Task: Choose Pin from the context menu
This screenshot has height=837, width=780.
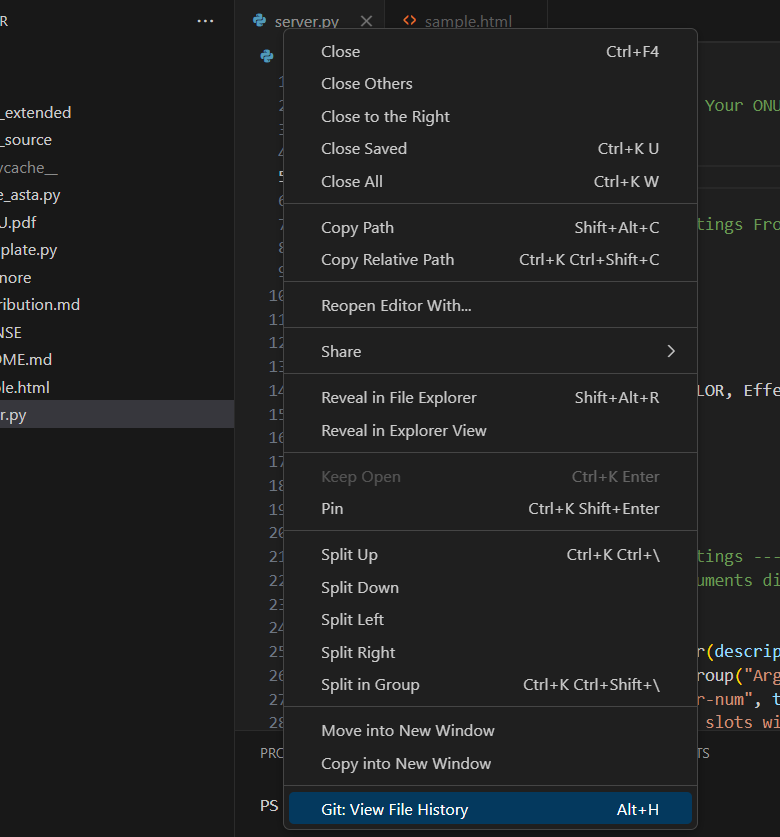Action: [490, 509]
